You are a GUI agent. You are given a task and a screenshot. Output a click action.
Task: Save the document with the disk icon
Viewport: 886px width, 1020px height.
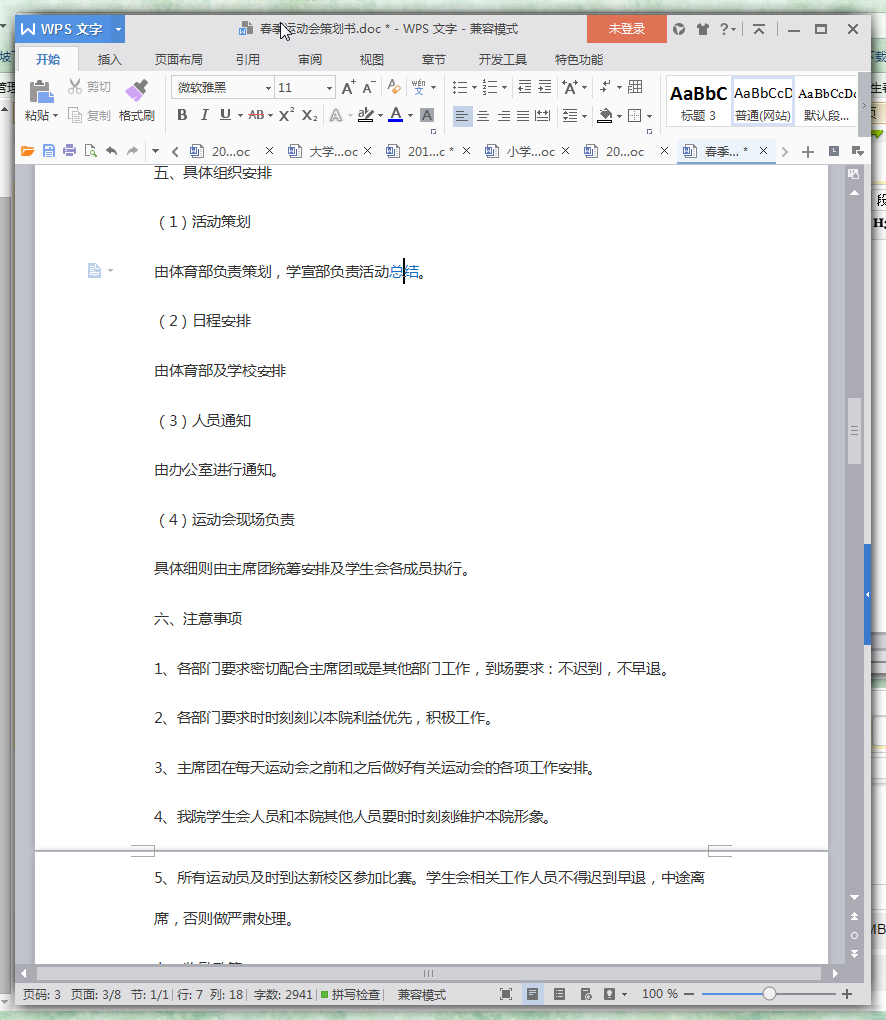49,151
